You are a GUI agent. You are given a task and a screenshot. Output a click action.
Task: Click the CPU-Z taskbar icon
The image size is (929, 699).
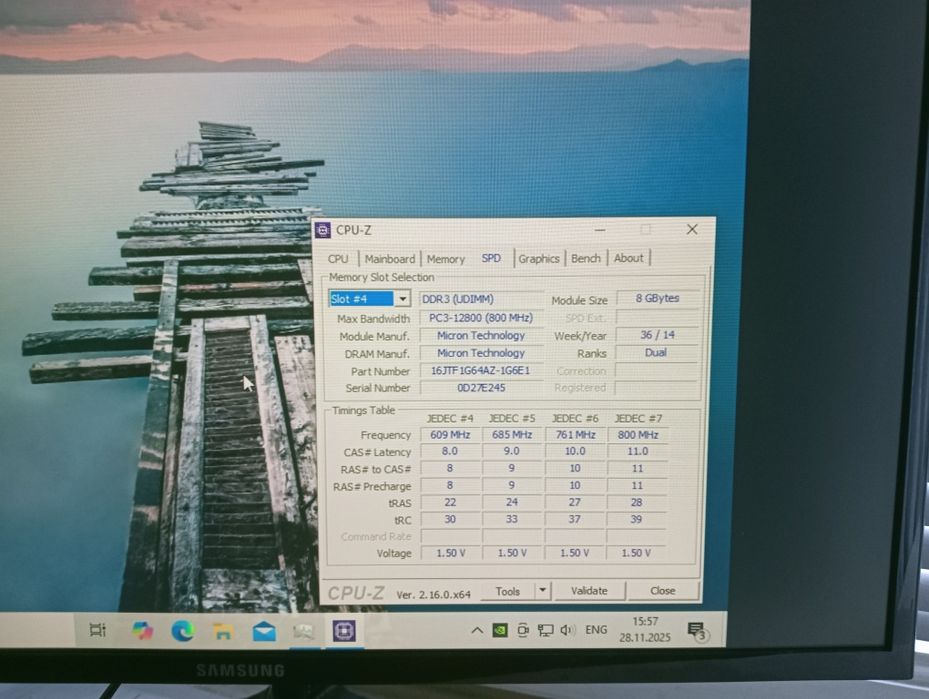344,631
